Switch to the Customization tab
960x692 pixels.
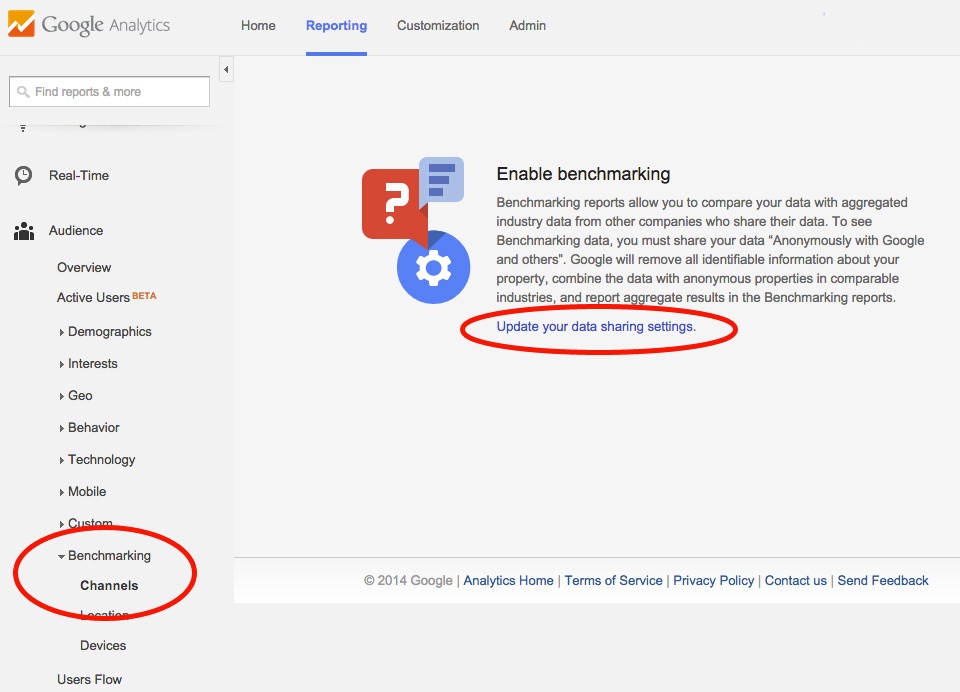437,25
